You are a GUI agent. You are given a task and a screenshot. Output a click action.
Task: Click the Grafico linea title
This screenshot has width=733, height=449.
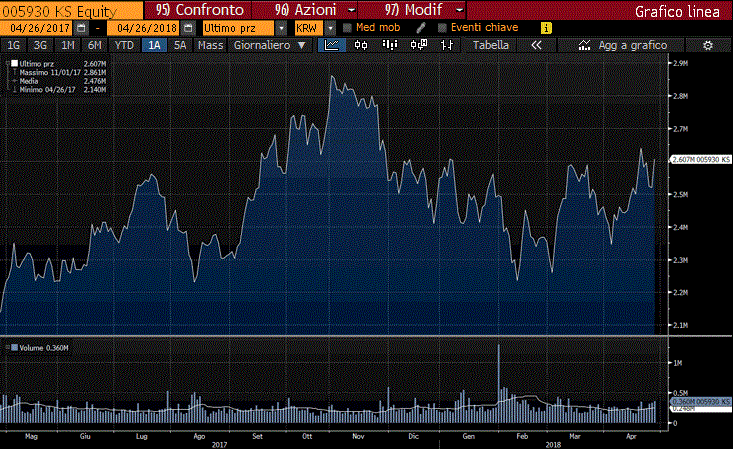pos(677,12)
